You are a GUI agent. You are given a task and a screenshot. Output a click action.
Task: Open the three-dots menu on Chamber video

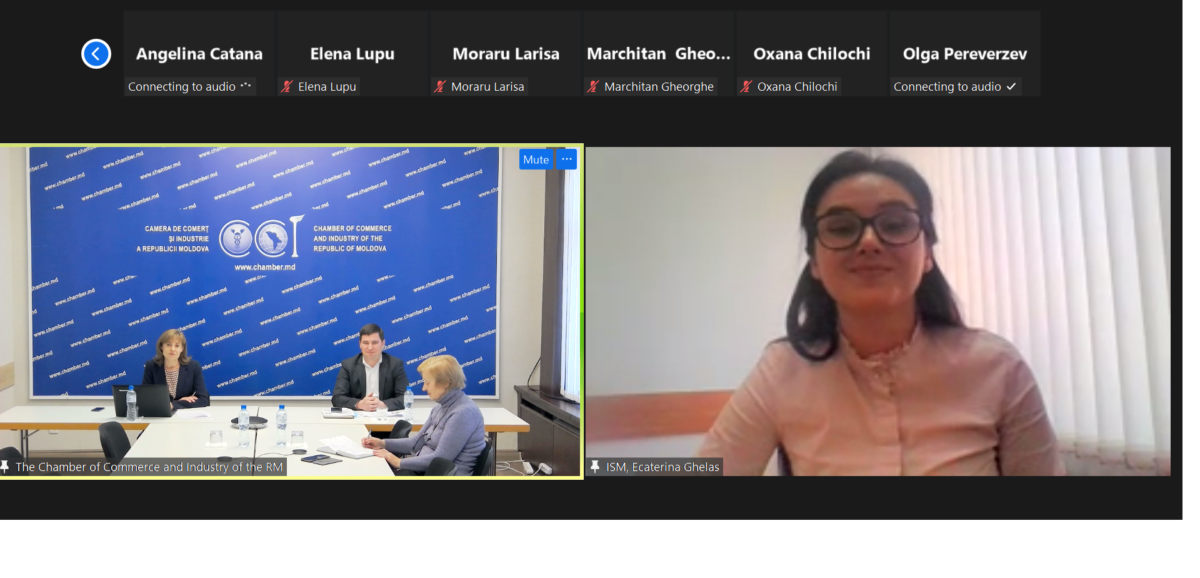click(x=567, y=160)
